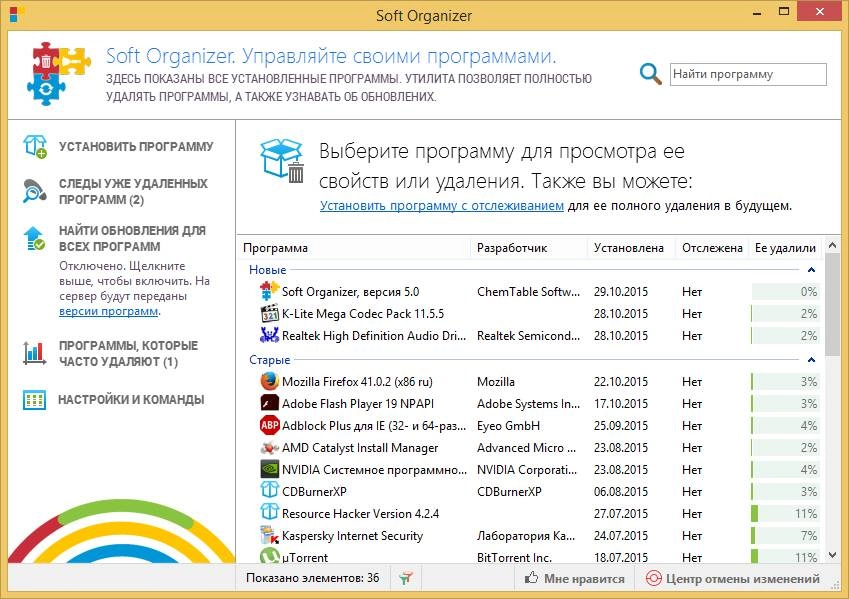The image size is (849, 599).
Task: Select Soft Organizer, версия 5.0 row text
Action: [x=350, y=292]
